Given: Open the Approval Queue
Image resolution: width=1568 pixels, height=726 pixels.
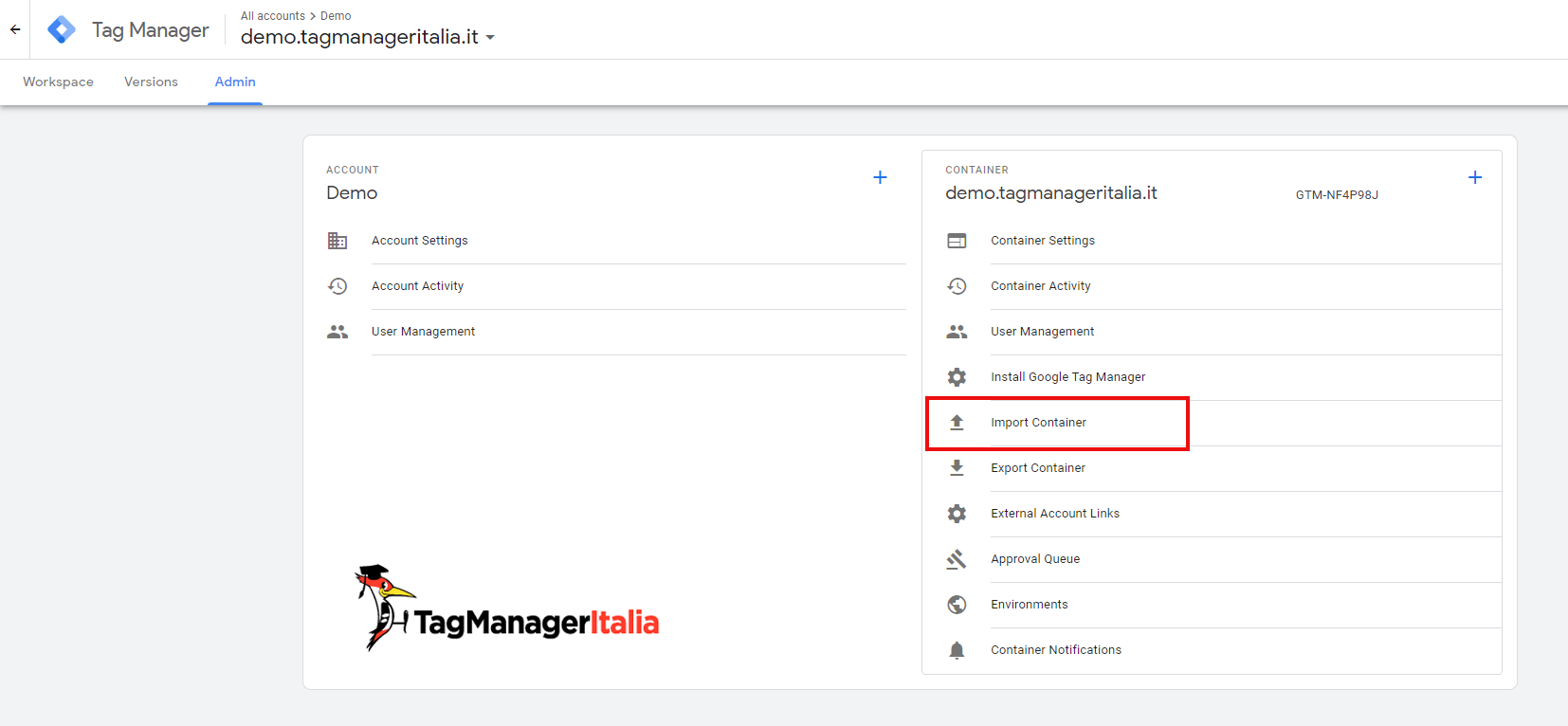Looking at the screenshot, I should point(1035,559).
